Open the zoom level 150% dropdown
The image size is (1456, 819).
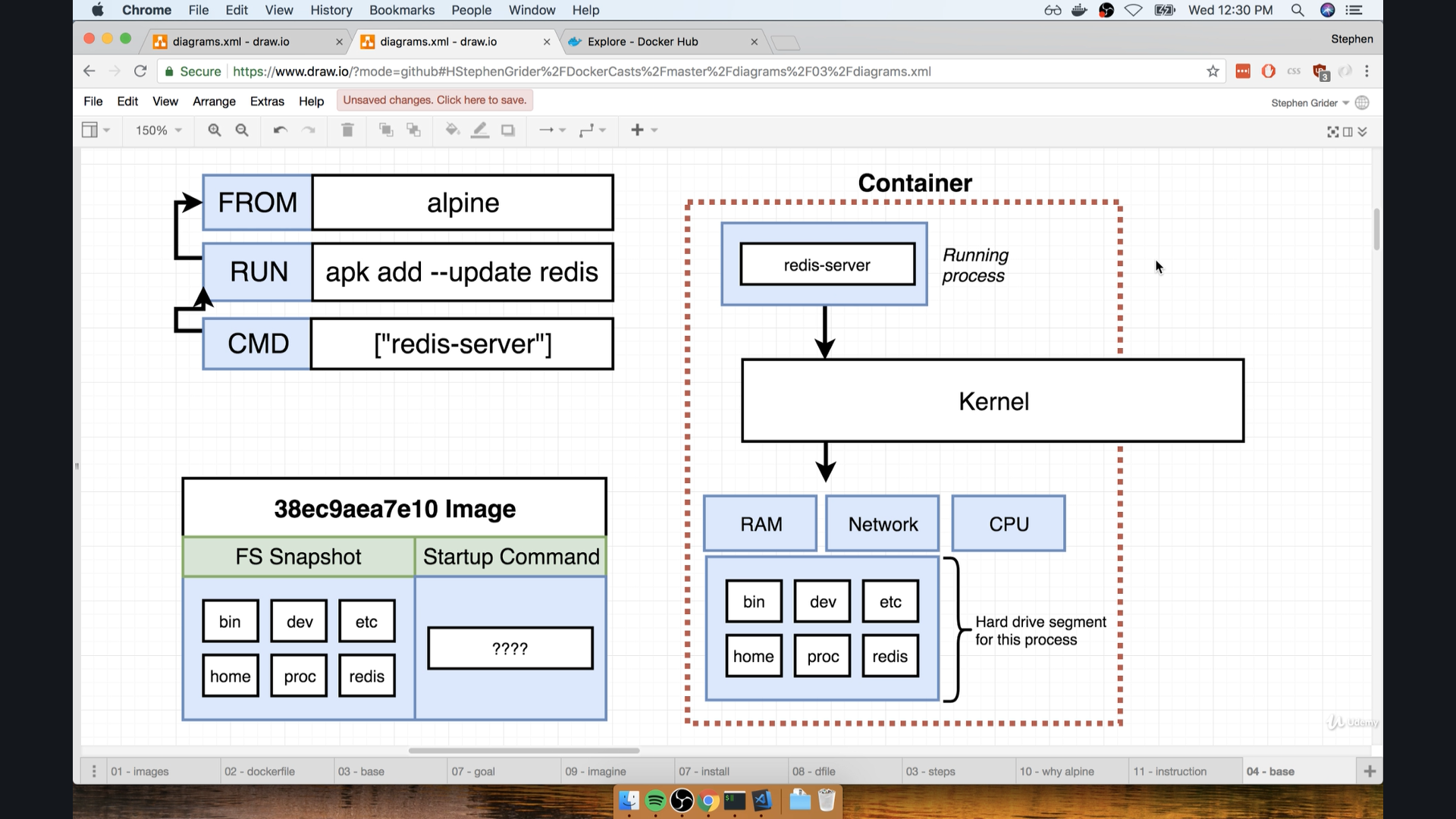157,130
